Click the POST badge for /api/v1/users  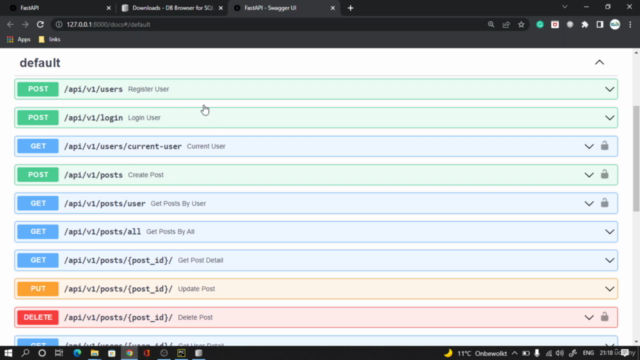[38, 89]
